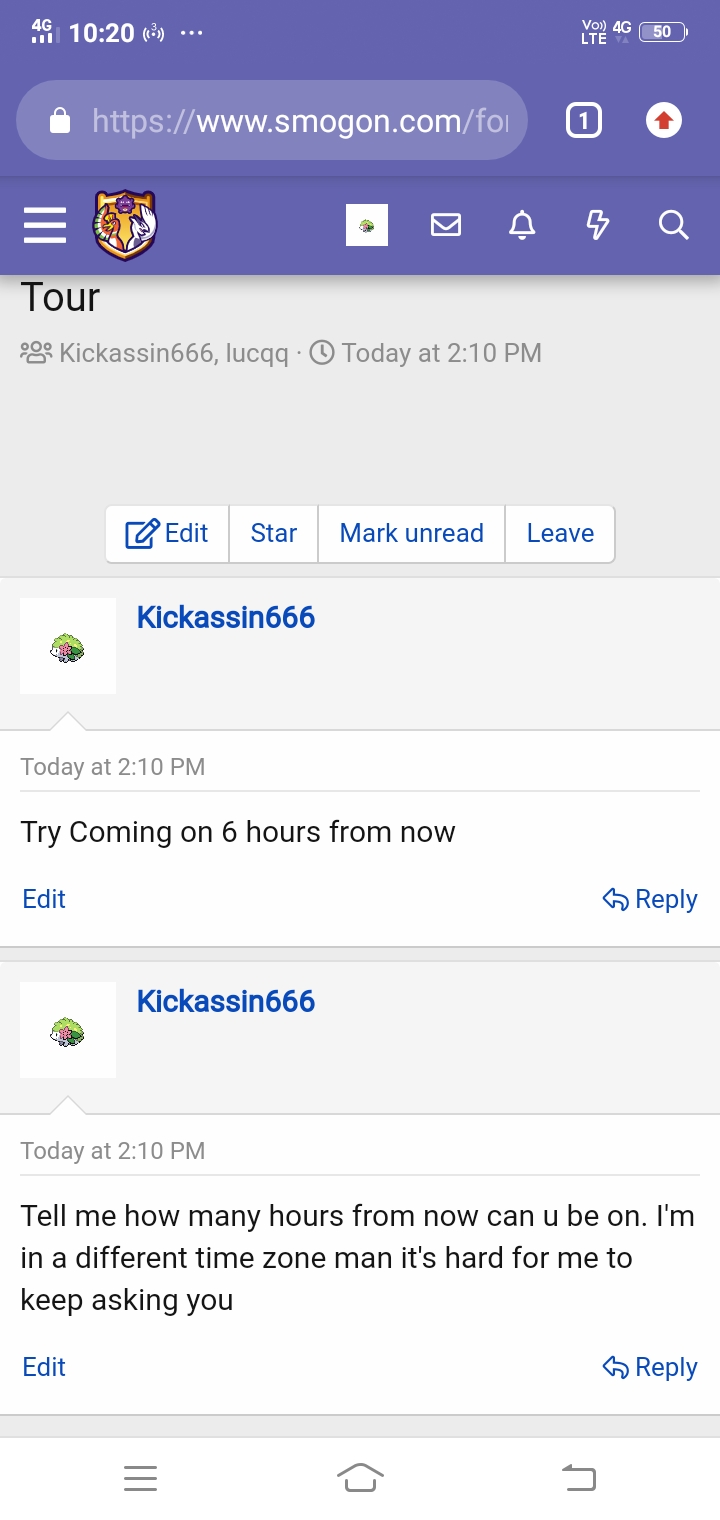Tap the What's New lightning icon
Image resolution: width=720 pixels, height=1520 pixels.
[x=597, y=226]
